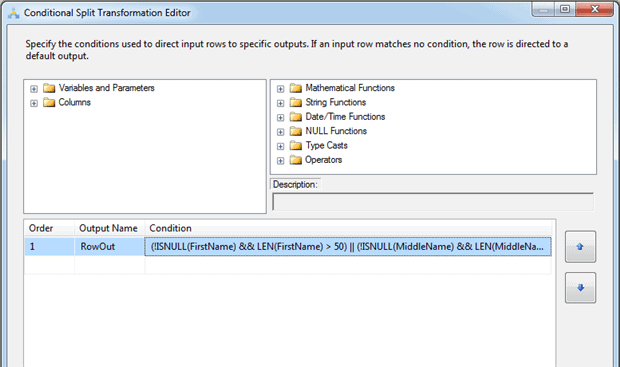Expand the Columns tree node

click(x=34, y=103)
